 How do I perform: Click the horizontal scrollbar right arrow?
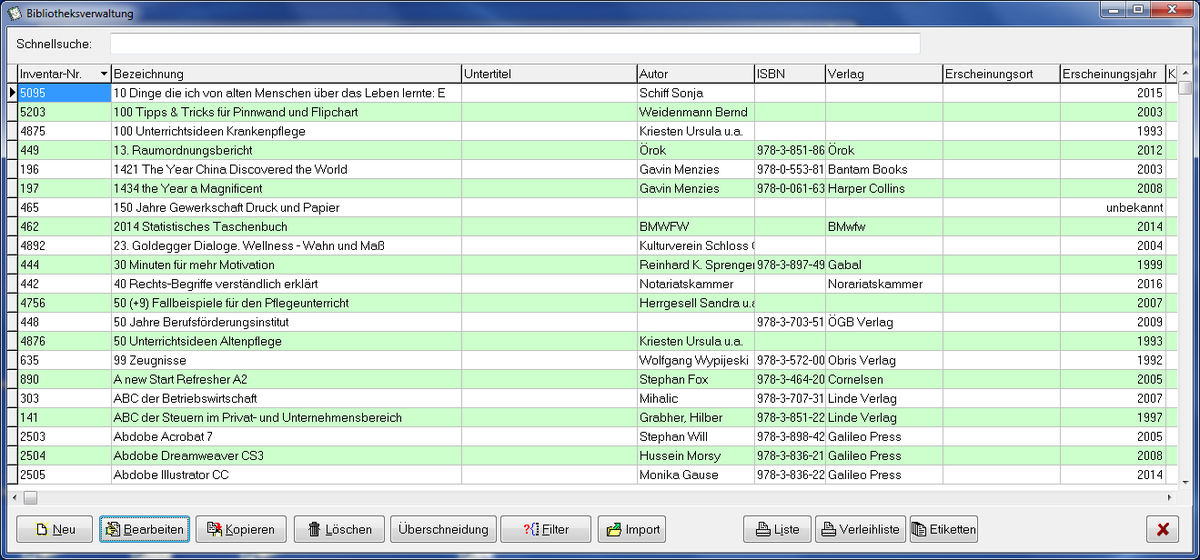pos(1170,497)
